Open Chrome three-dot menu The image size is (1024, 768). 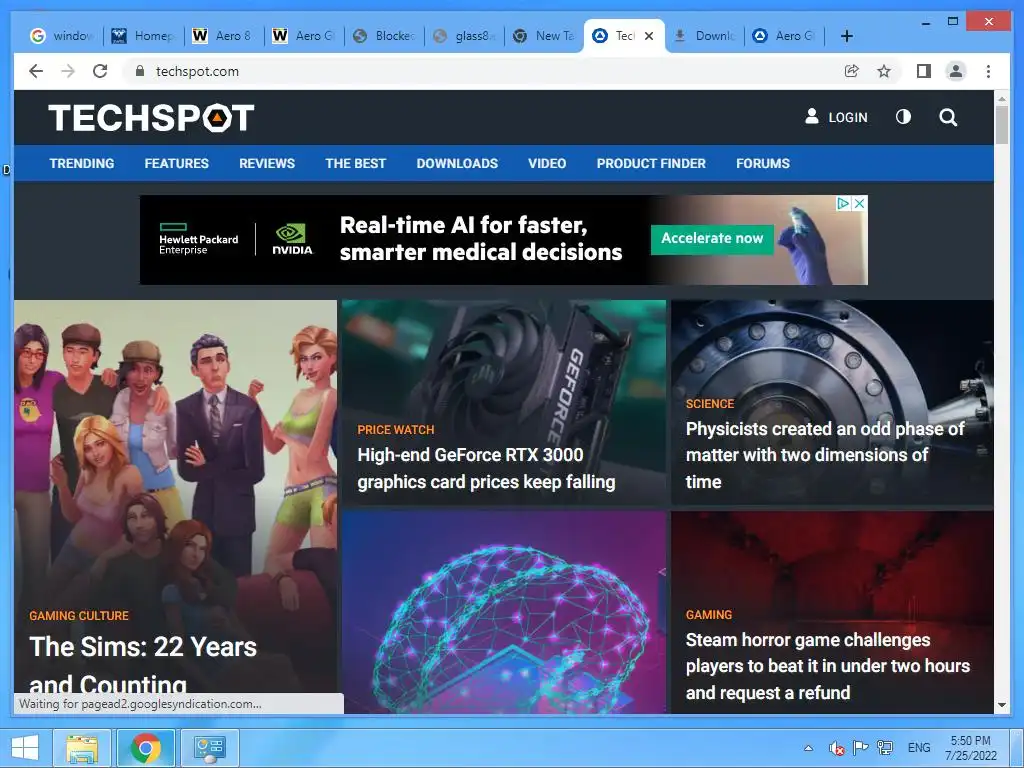coord(988,71)
